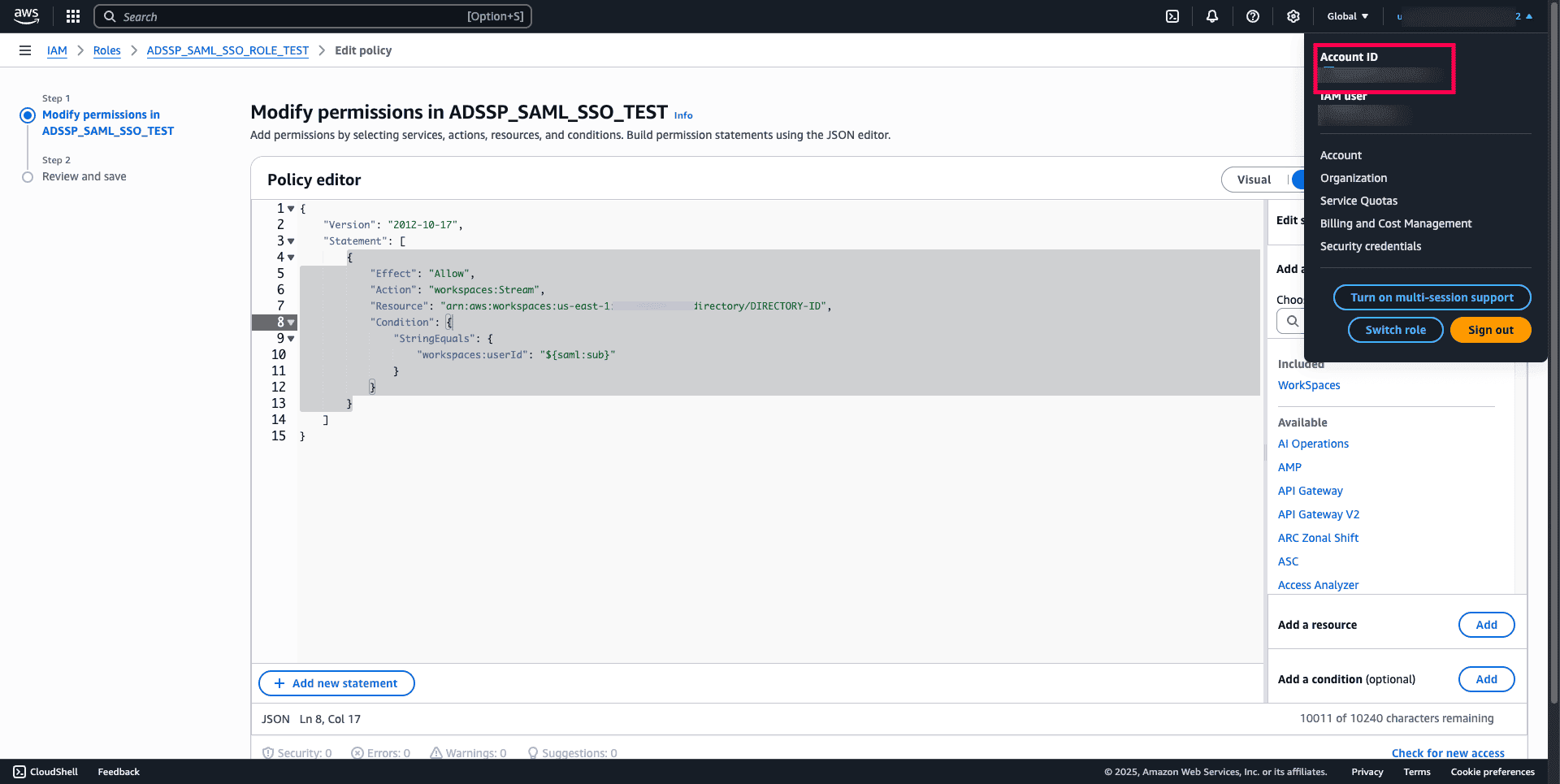This screenshot has height=784, width=1560.
Task: Select ASC service link
Action: click(x=1288, y=561)
